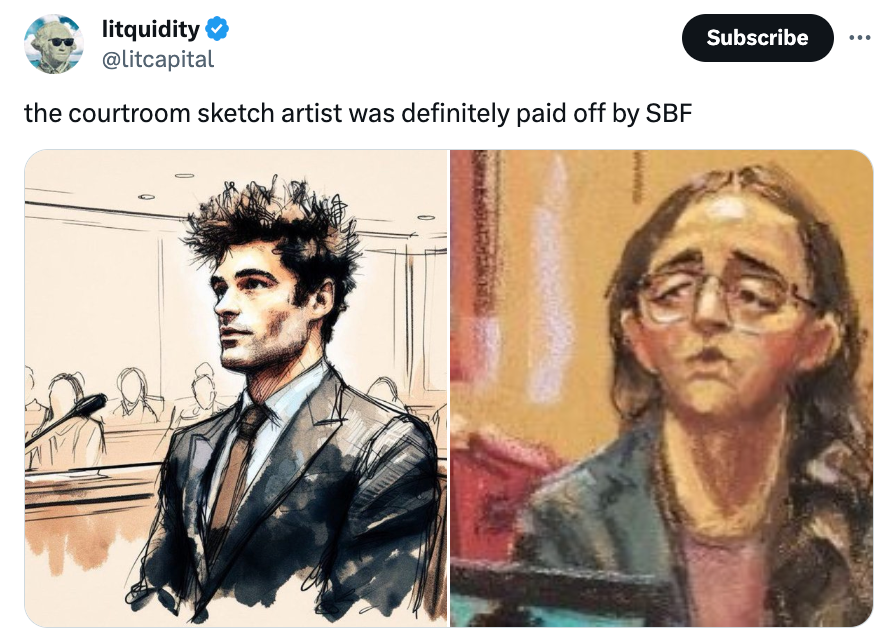
Task: Open the litquidity display name link
Action: coord(151,29)
